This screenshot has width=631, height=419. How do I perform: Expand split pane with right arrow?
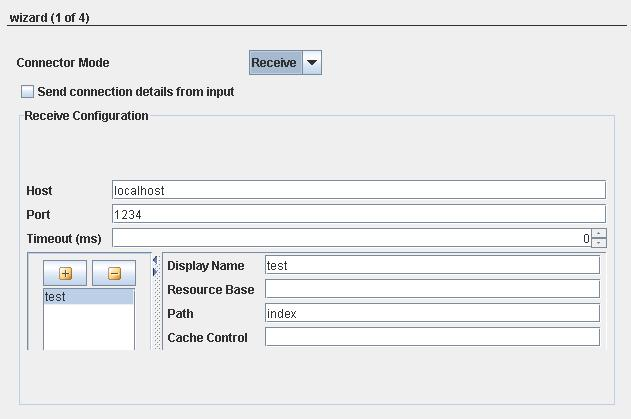point(155,272)
